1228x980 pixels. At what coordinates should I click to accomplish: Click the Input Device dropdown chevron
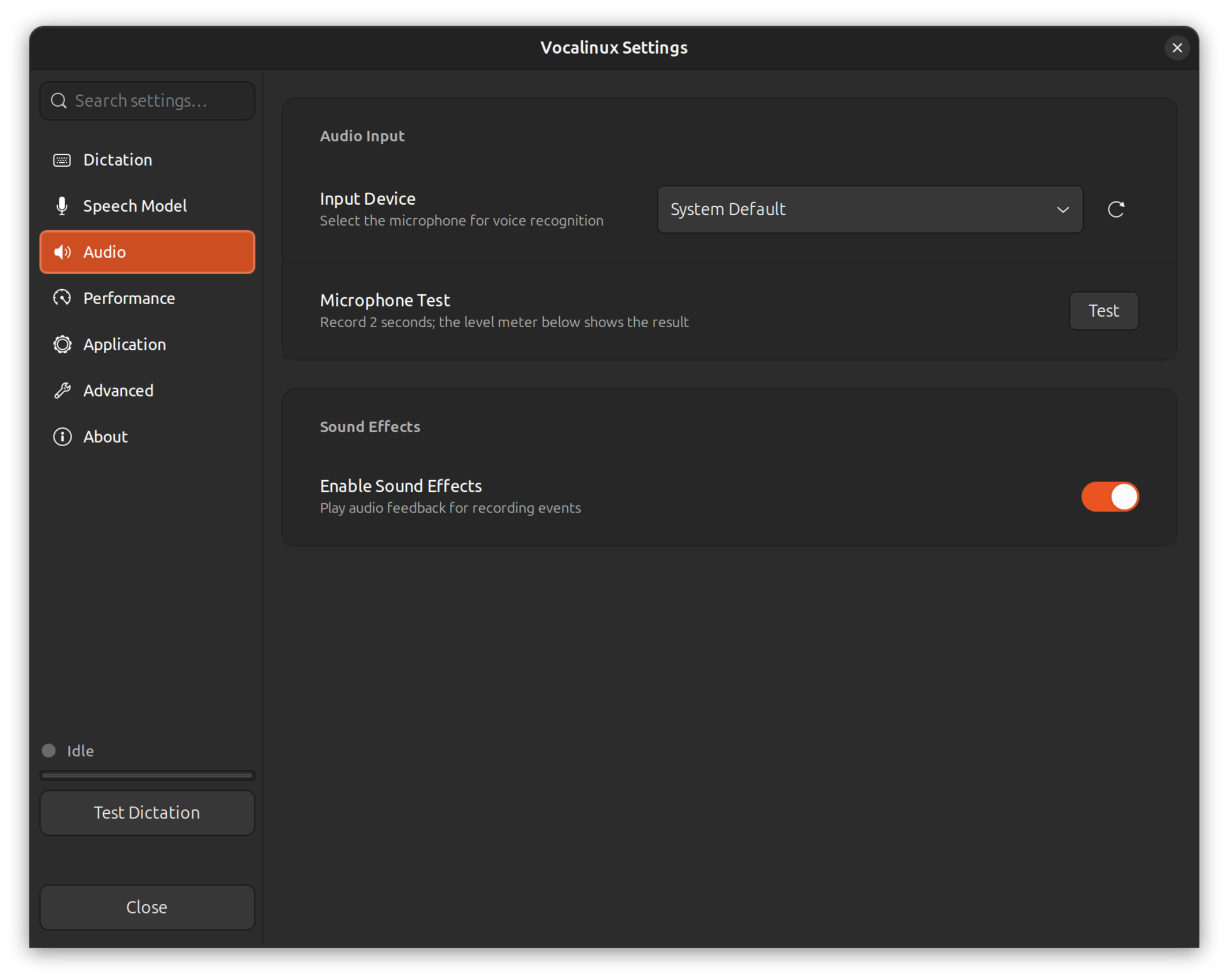point(1063,210)
